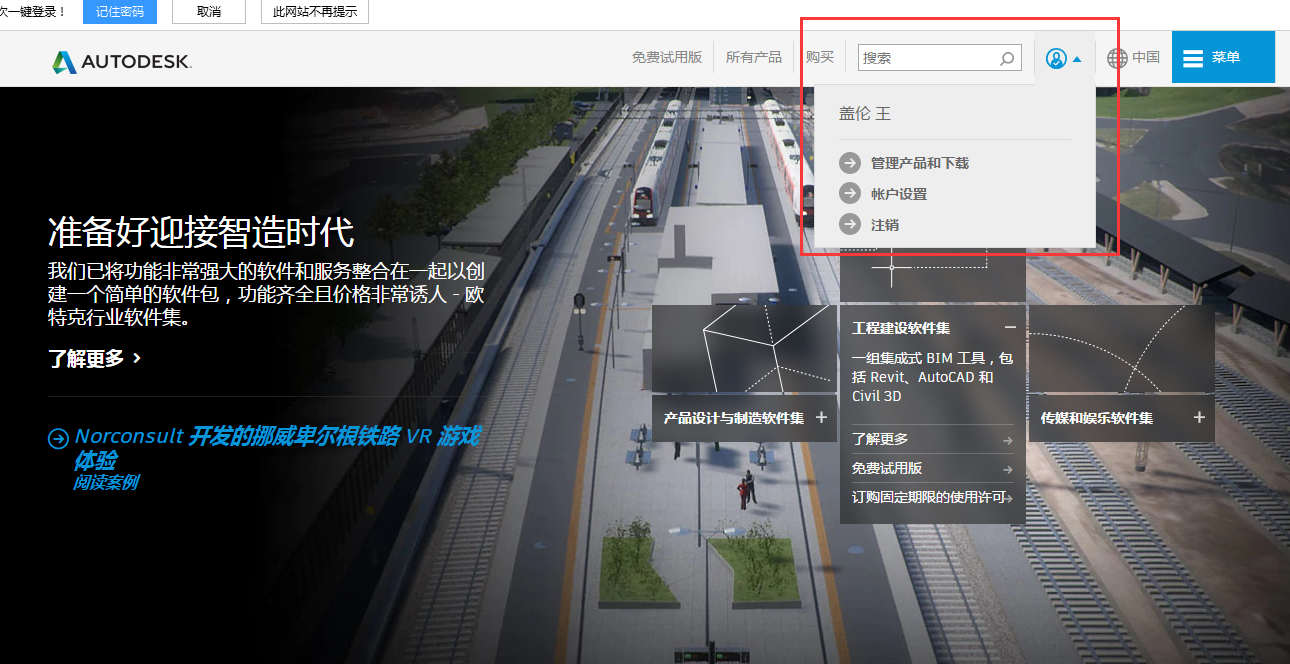Open 所有产品 in top navigation
This screenshot has width=1290, height=664.
754,57
